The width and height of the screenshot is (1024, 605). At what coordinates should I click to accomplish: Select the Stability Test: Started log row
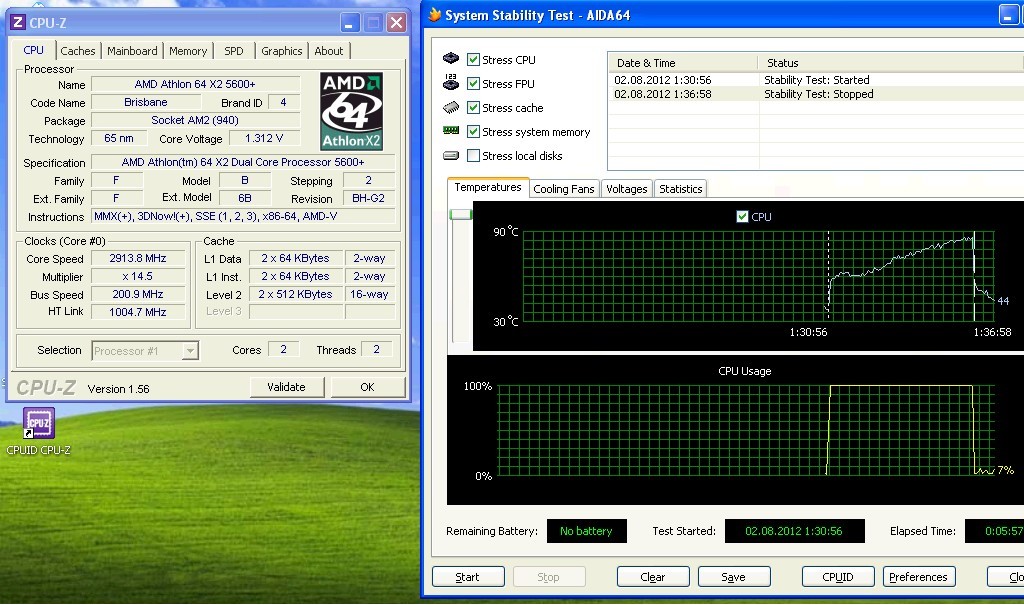[816, 80]
